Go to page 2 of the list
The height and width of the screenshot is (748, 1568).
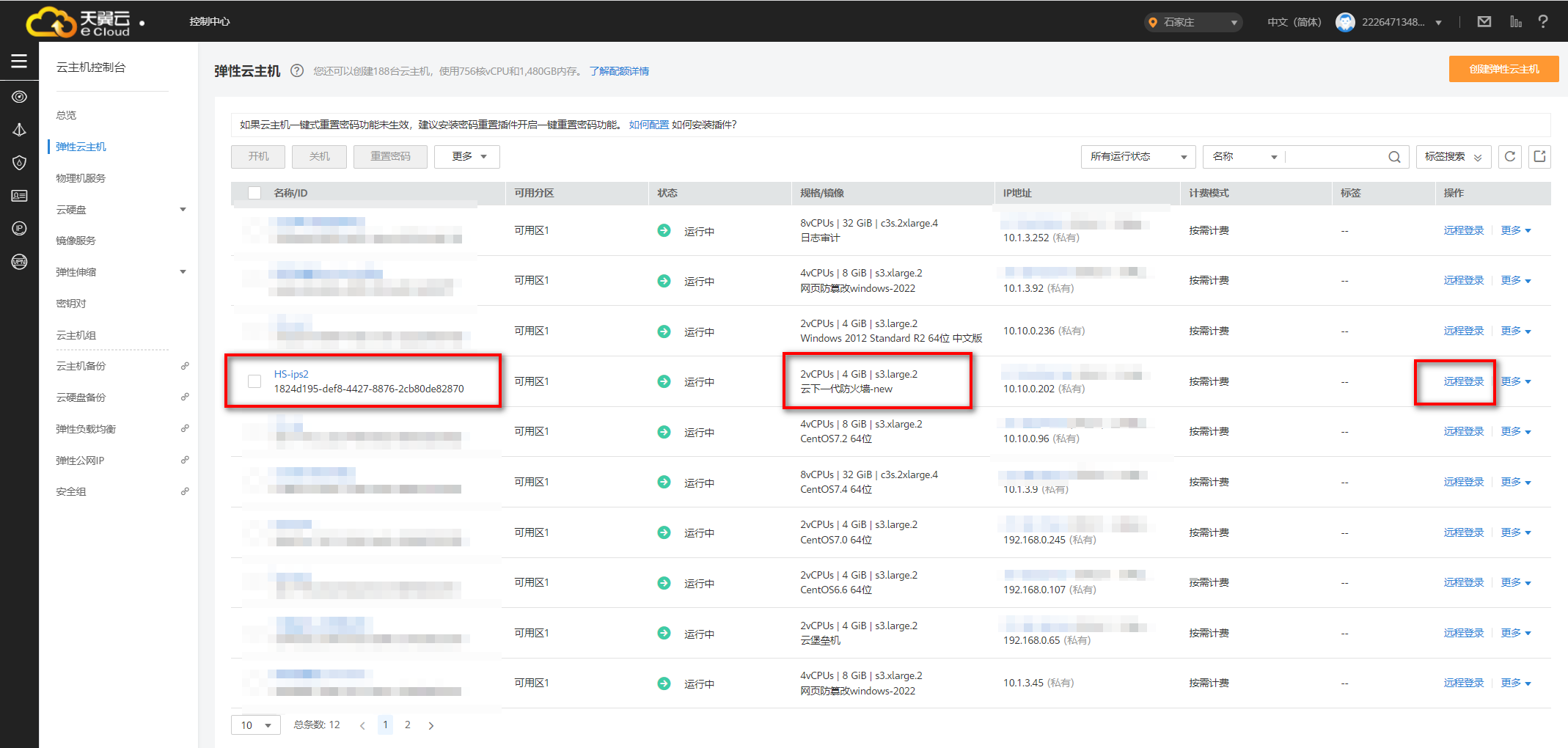click(408, 725)
